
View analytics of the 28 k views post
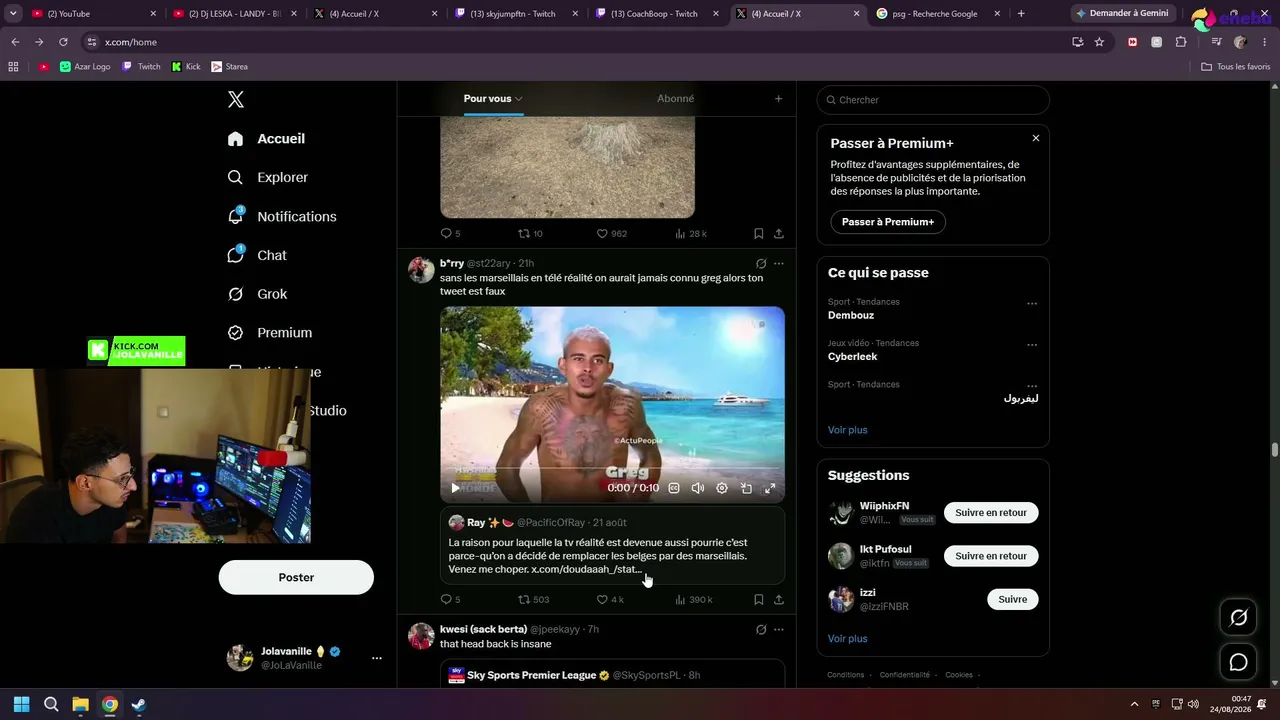[691, 233]
